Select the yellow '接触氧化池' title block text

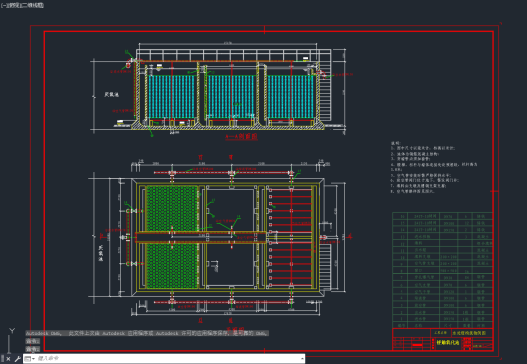(448, 342)
